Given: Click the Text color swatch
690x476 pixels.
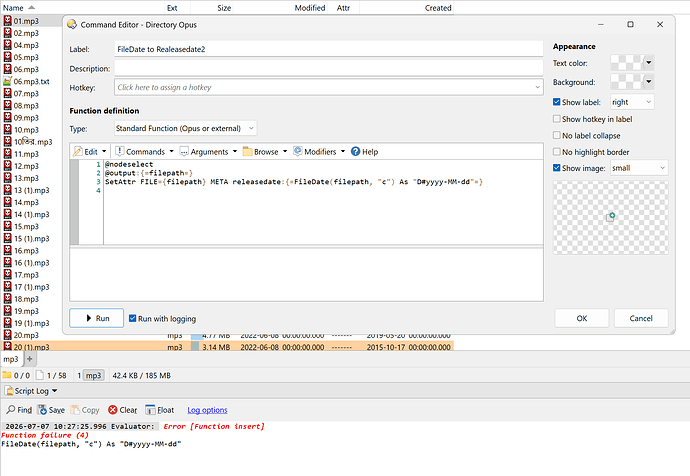Looking at the screenshot, I should click(627, 63).
